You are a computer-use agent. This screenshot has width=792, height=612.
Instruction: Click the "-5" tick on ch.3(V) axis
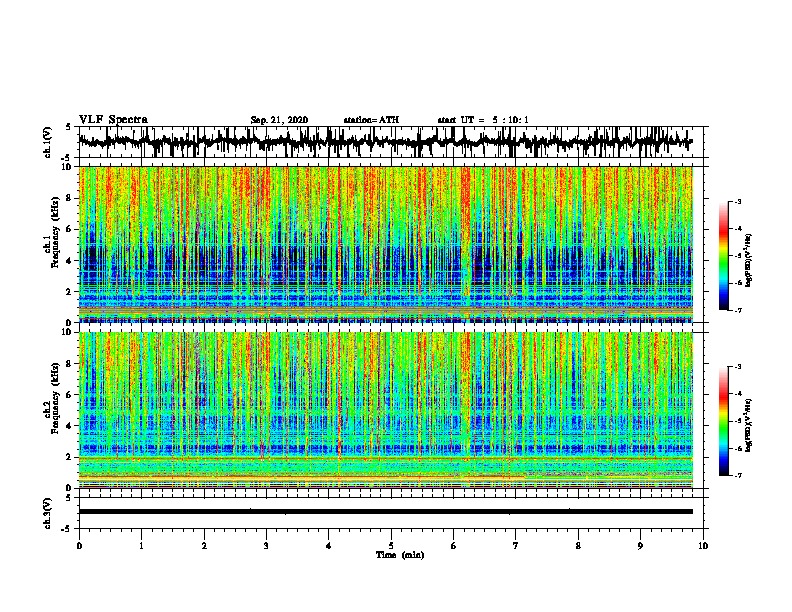[67, 529]
